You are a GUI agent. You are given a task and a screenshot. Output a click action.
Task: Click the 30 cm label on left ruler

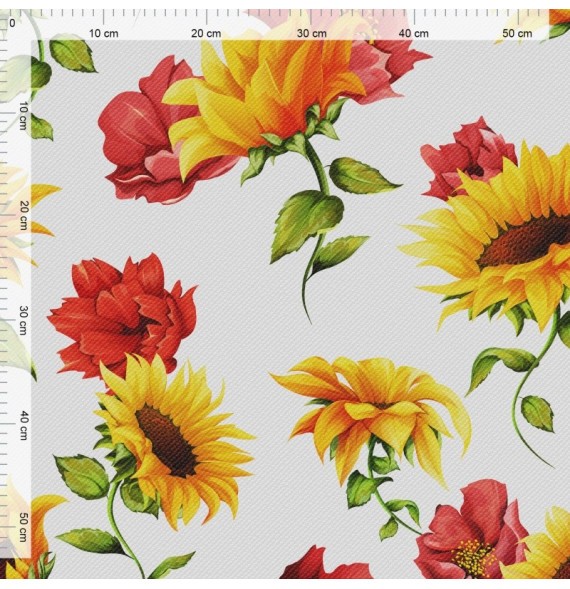pos(23,320)
